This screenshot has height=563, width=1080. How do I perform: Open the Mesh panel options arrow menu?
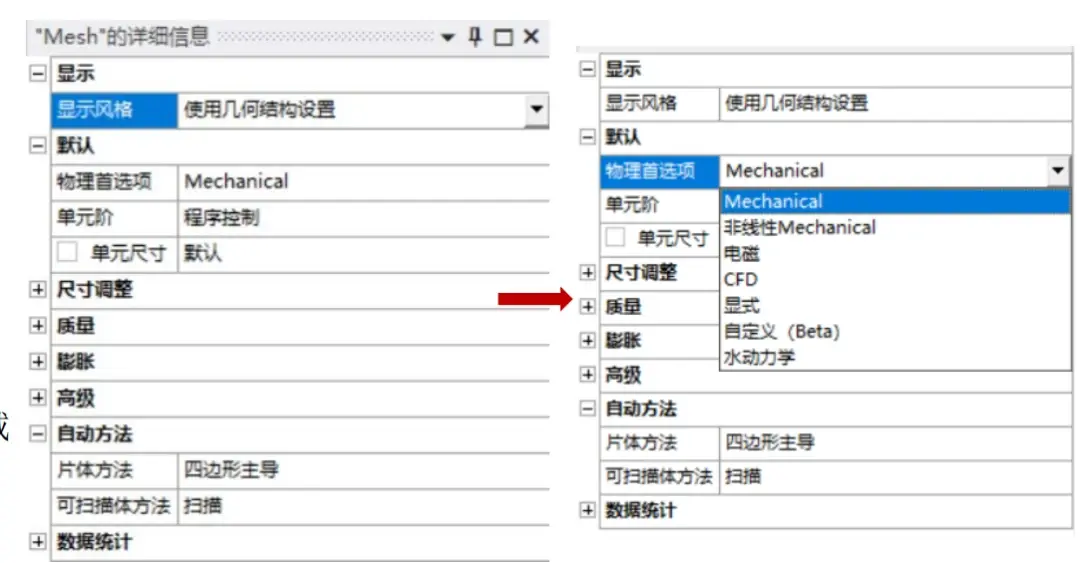(x=448, y=37)
